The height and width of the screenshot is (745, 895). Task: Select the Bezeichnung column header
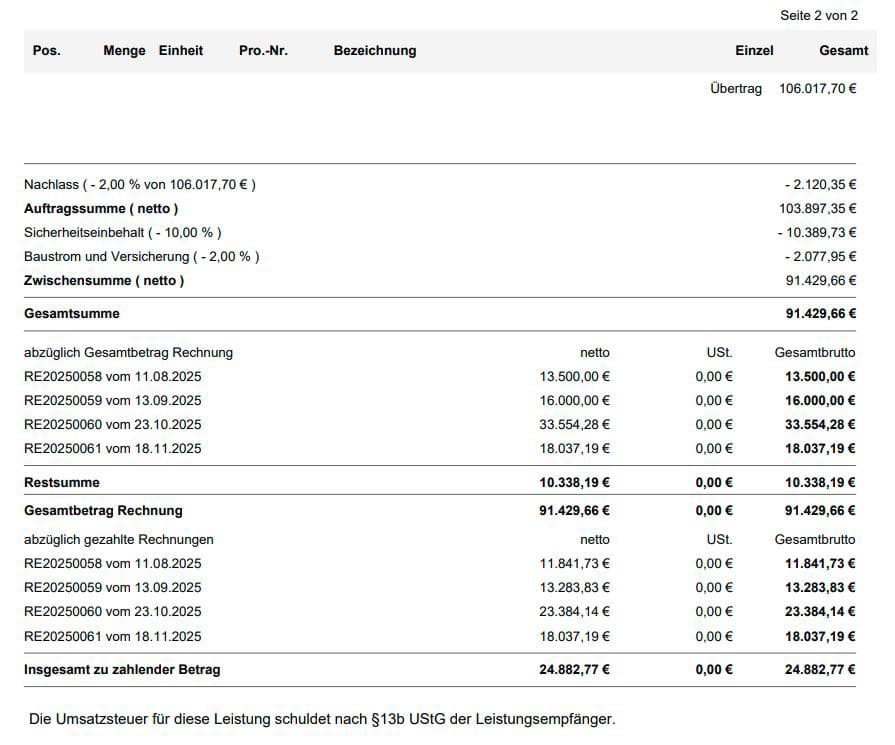pyautogui.click(x=375, y=51)
